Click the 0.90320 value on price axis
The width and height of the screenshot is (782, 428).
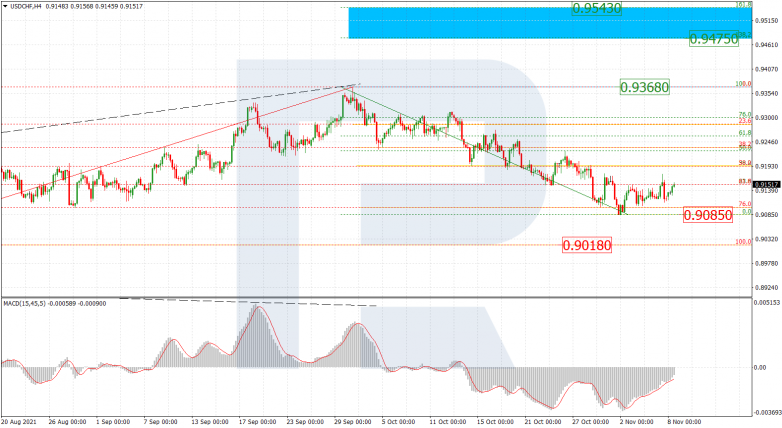click(x=767, y=239)
